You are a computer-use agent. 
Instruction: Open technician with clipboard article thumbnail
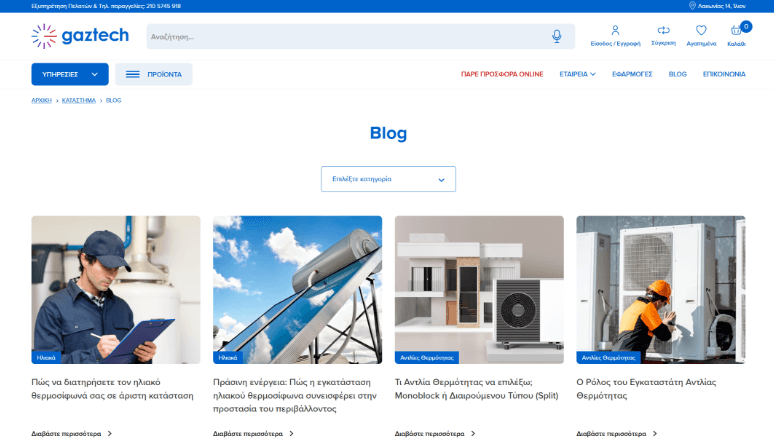[115, 289]
